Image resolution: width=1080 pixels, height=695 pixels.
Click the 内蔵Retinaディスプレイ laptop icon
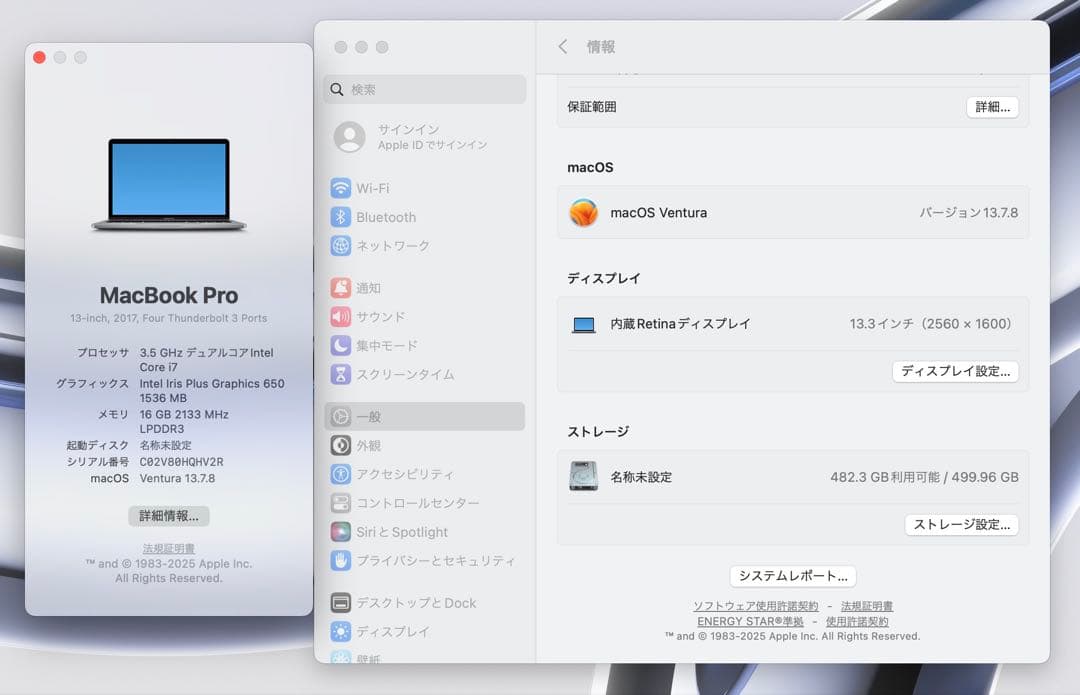[583, 324]
